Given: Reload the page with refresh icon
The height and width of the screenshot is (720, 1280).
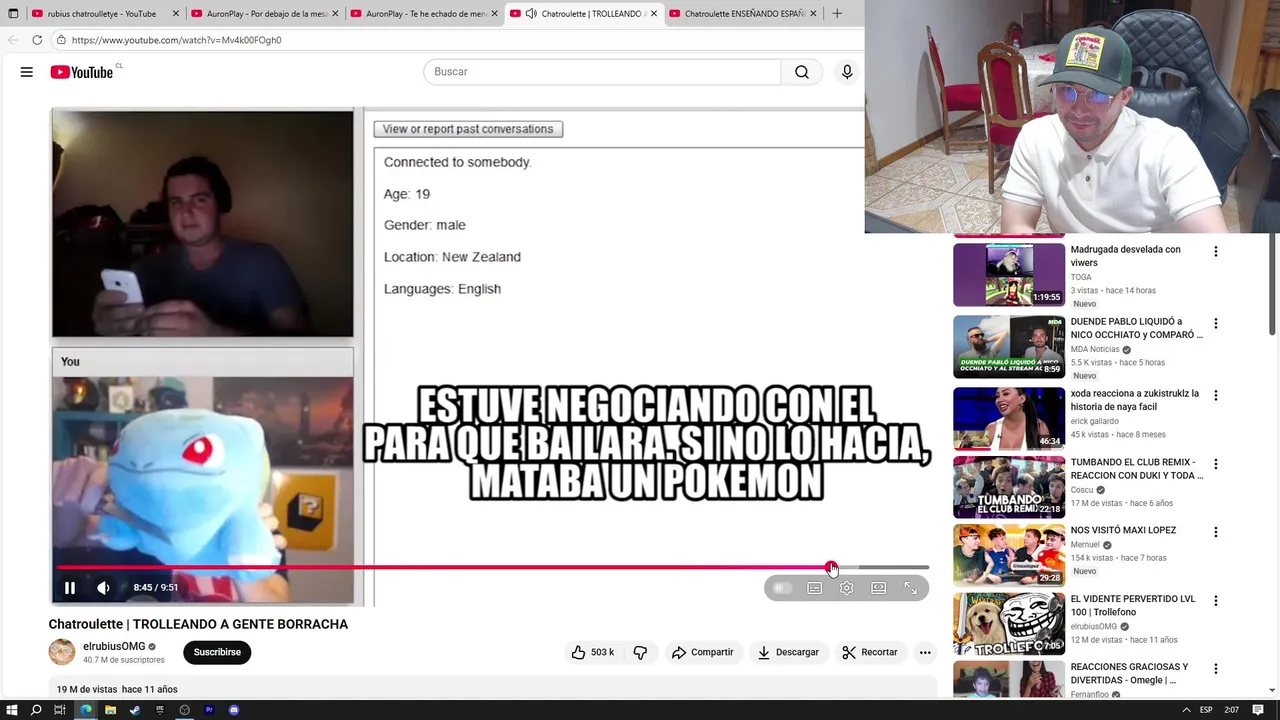Looking at the screenshot, I should [37, 40].
